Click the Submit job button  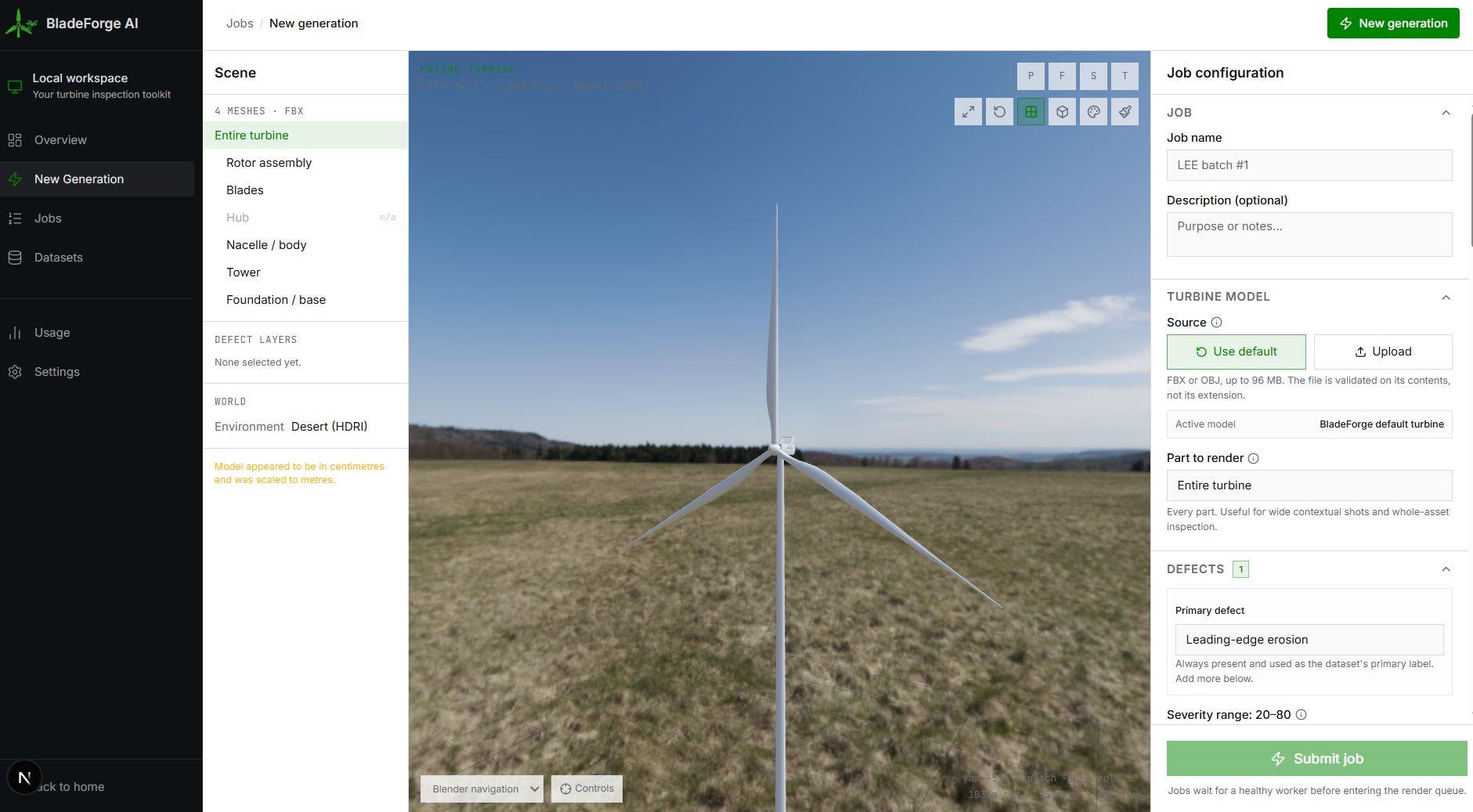[1316, 759]
